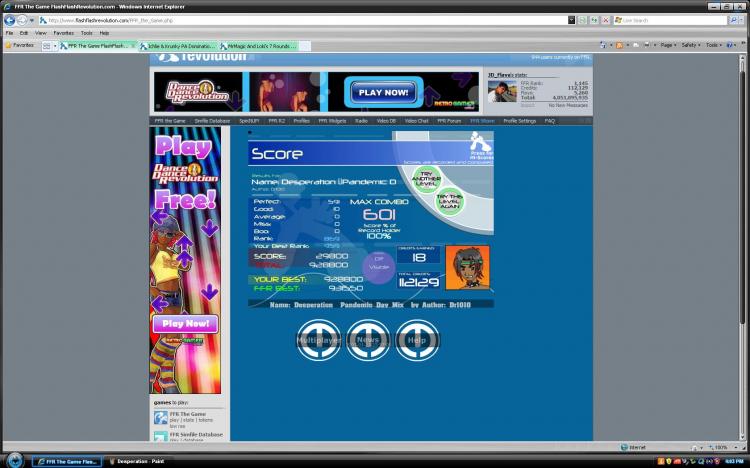
Task: Click the Multiplayer round button
Action: coord(319,340)
